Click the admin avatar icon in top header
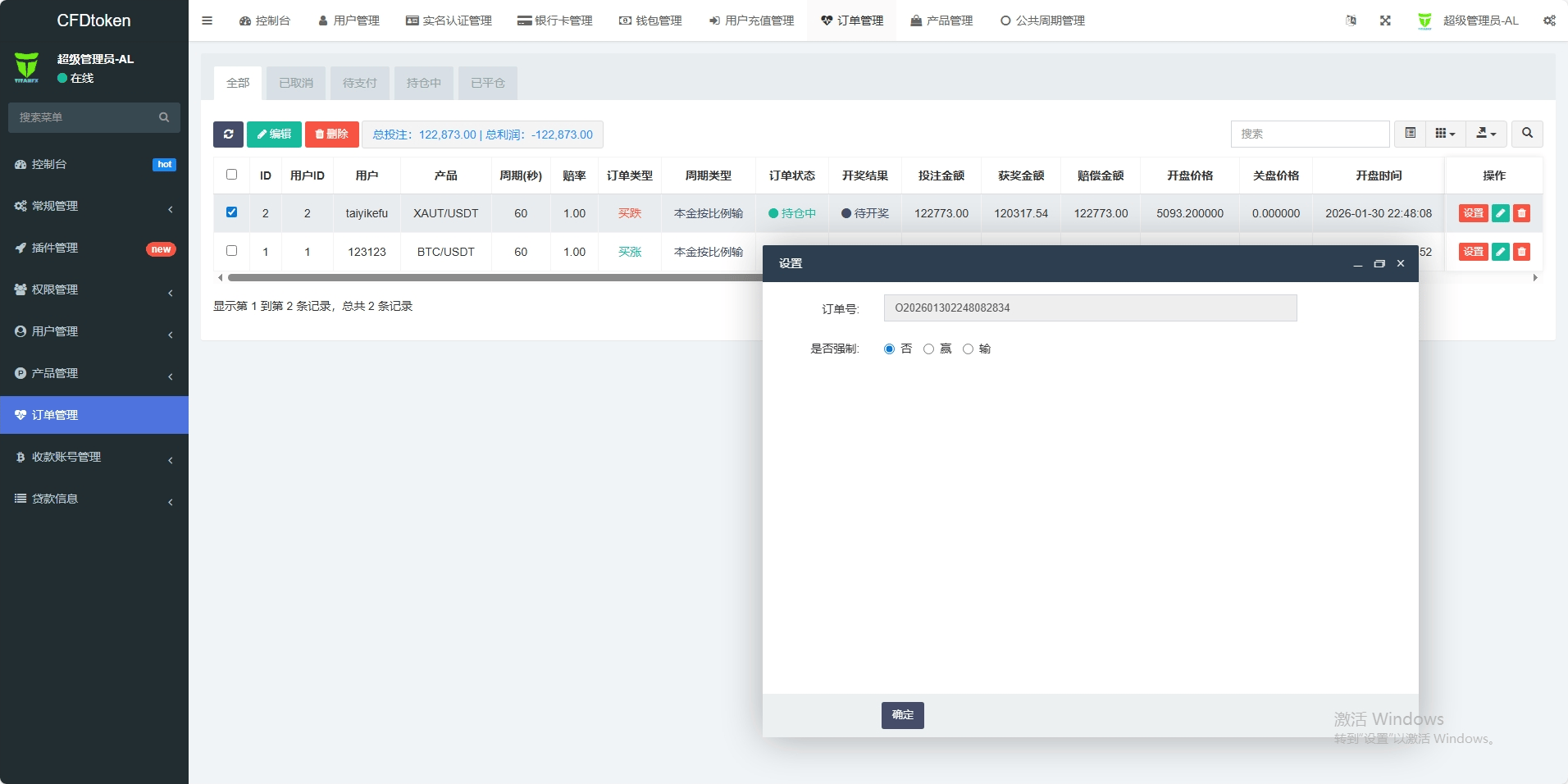1568x784 pixels. click(x=1424, y=21)
